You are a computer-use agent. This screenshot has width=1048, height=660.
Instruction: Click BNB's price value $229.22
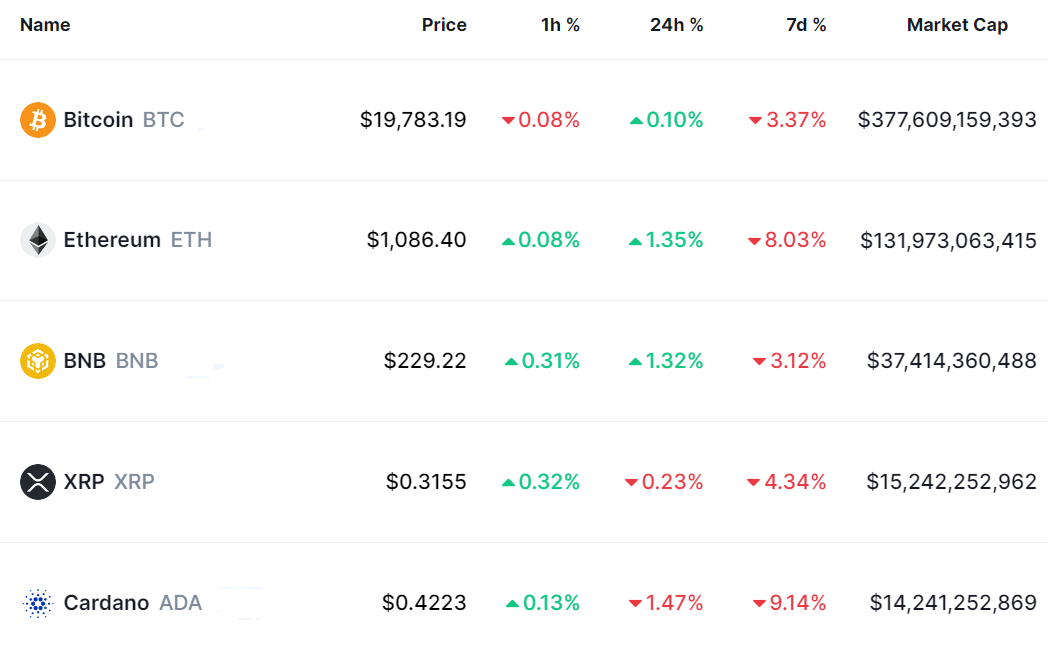coord(425,361)
